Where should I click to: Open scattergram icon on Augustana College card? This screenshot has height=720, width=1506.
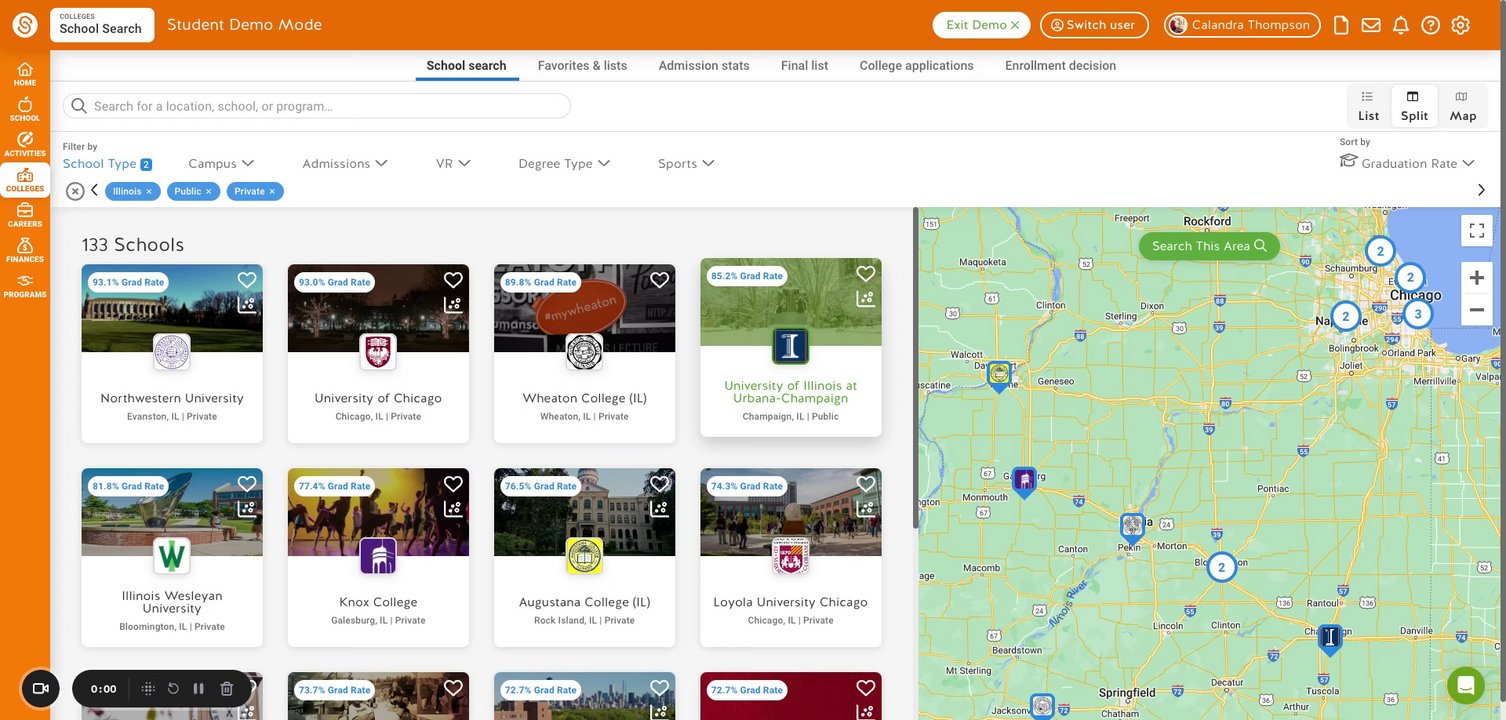pyautogui.click(x=659, y=508)
